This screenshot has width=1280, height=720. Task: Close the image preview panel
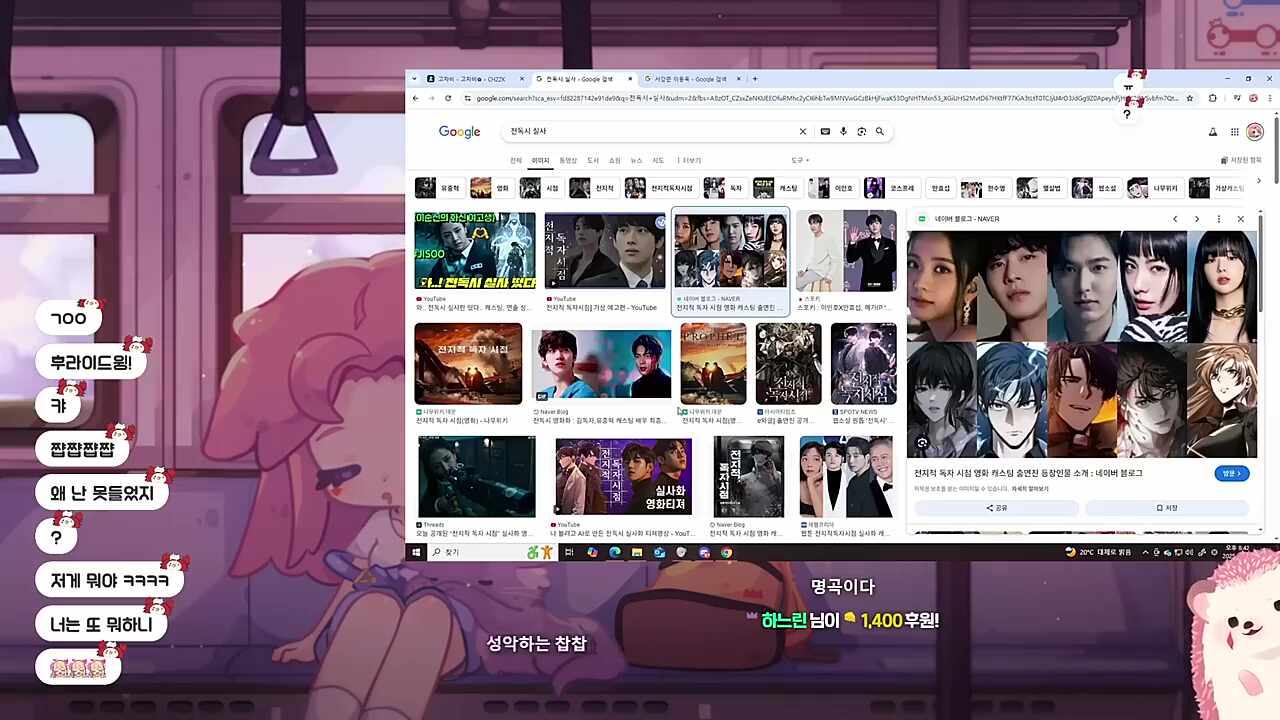click(x=1240, y=219)
